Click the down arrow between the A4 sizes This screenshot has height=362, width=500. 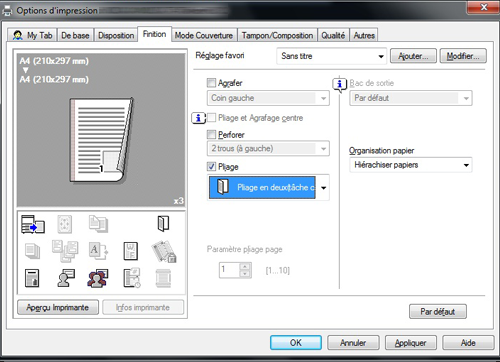coord(26,70)
